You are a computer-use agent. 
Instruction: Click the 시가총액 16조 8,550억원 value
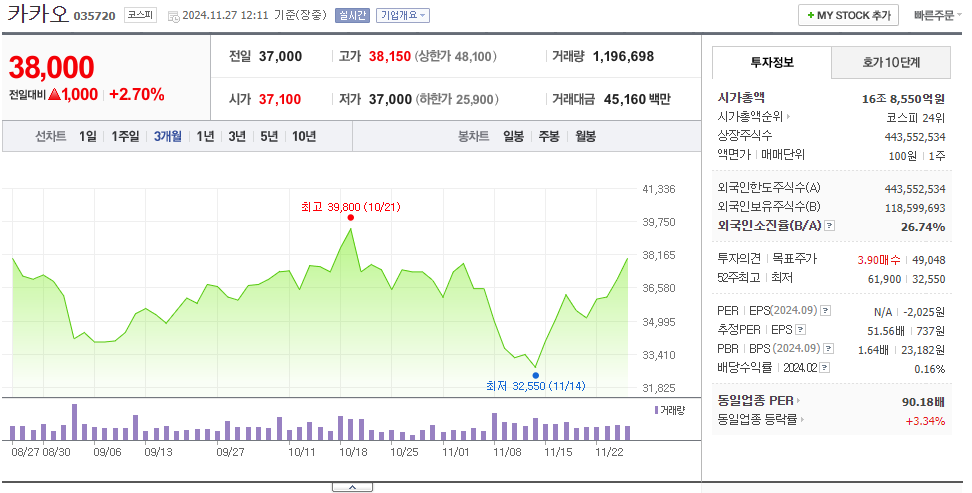903,99
